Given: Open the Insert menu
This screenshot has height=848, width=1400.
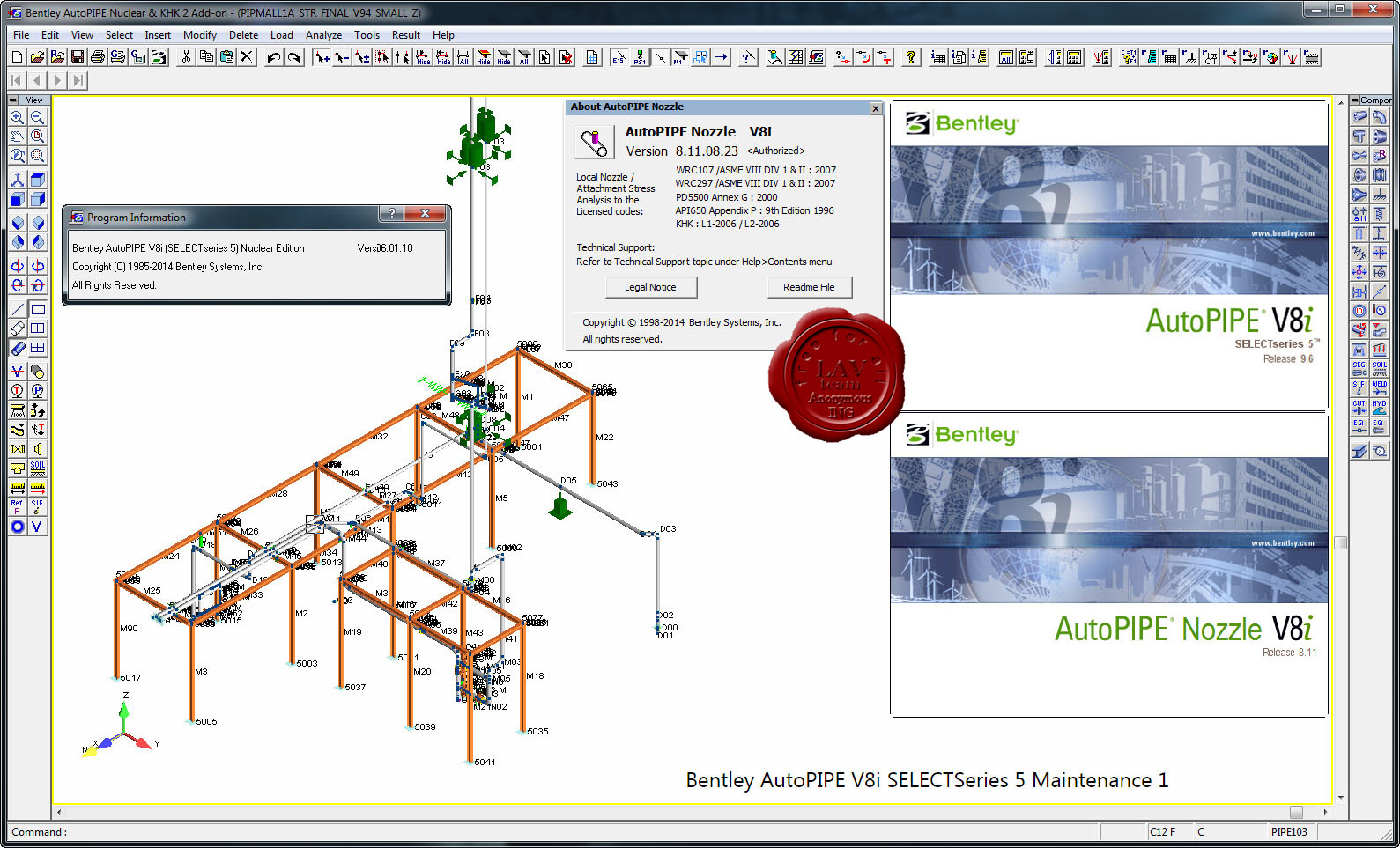Looking at the screenshot, I should [x=158, y=35].
